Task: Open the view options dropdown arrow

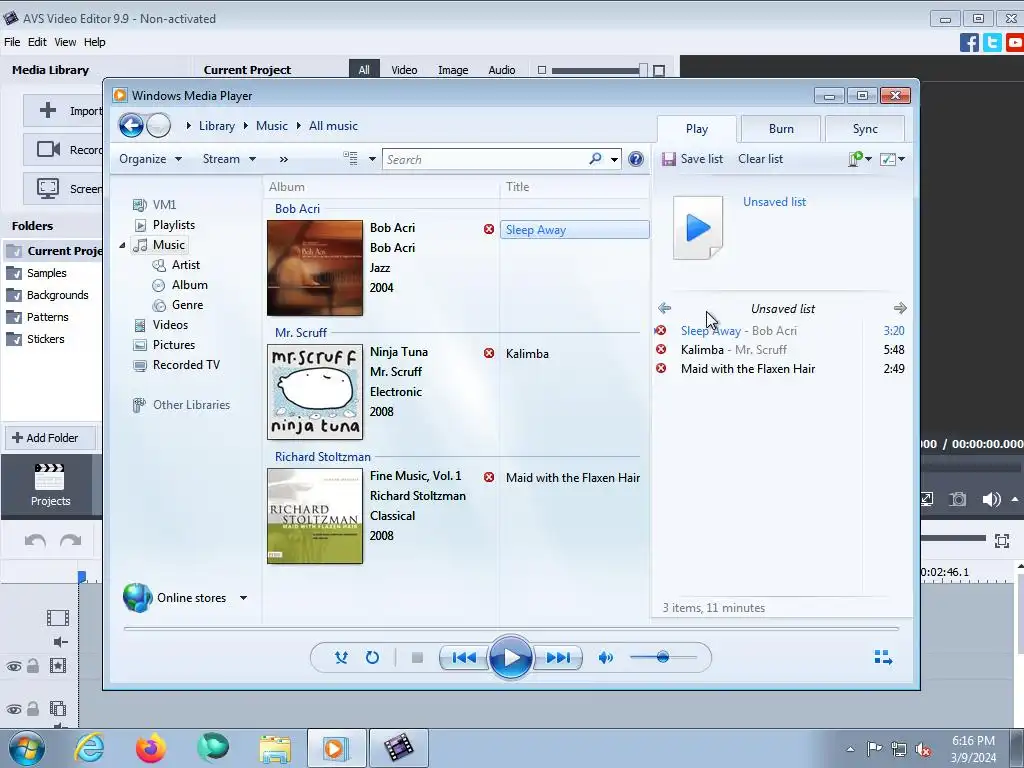Action: click(x=372, y=159)
